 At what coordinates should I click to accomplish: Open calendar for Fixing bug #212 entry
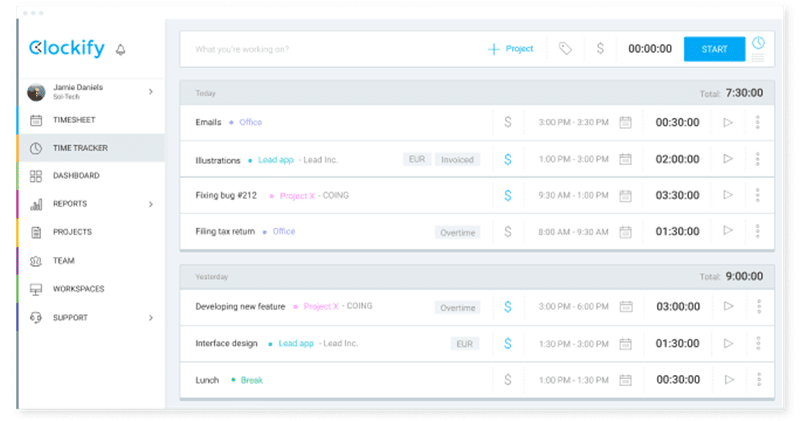(x=626, y=195)
